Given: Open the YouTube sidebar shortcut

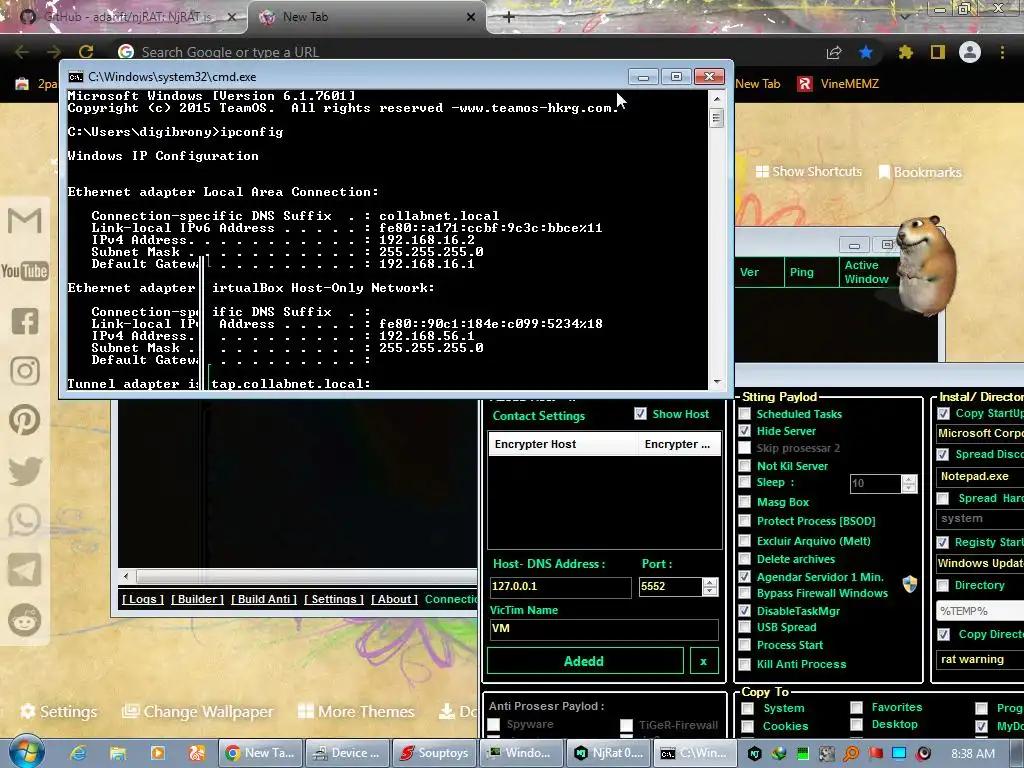Looking at the screenshot, I should tap(25, 270).
